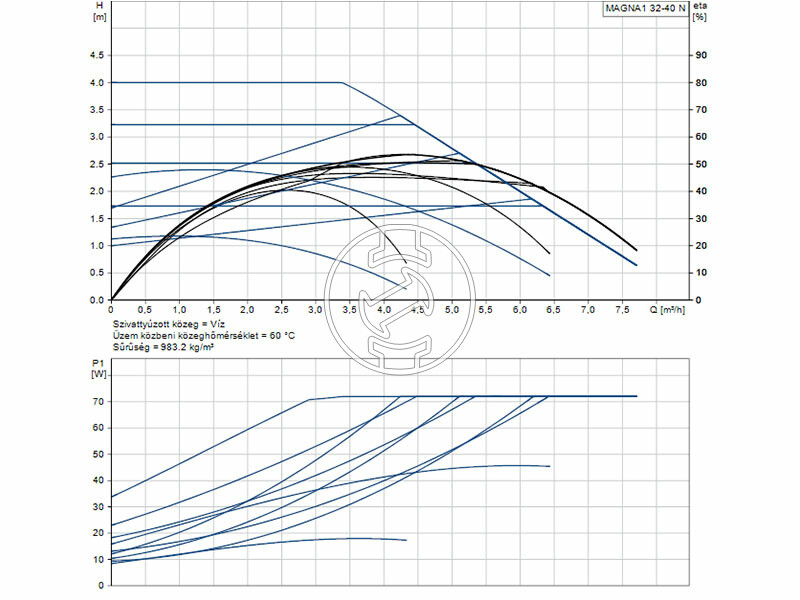Click the P1 [W] axis label

tap(98, 369)
